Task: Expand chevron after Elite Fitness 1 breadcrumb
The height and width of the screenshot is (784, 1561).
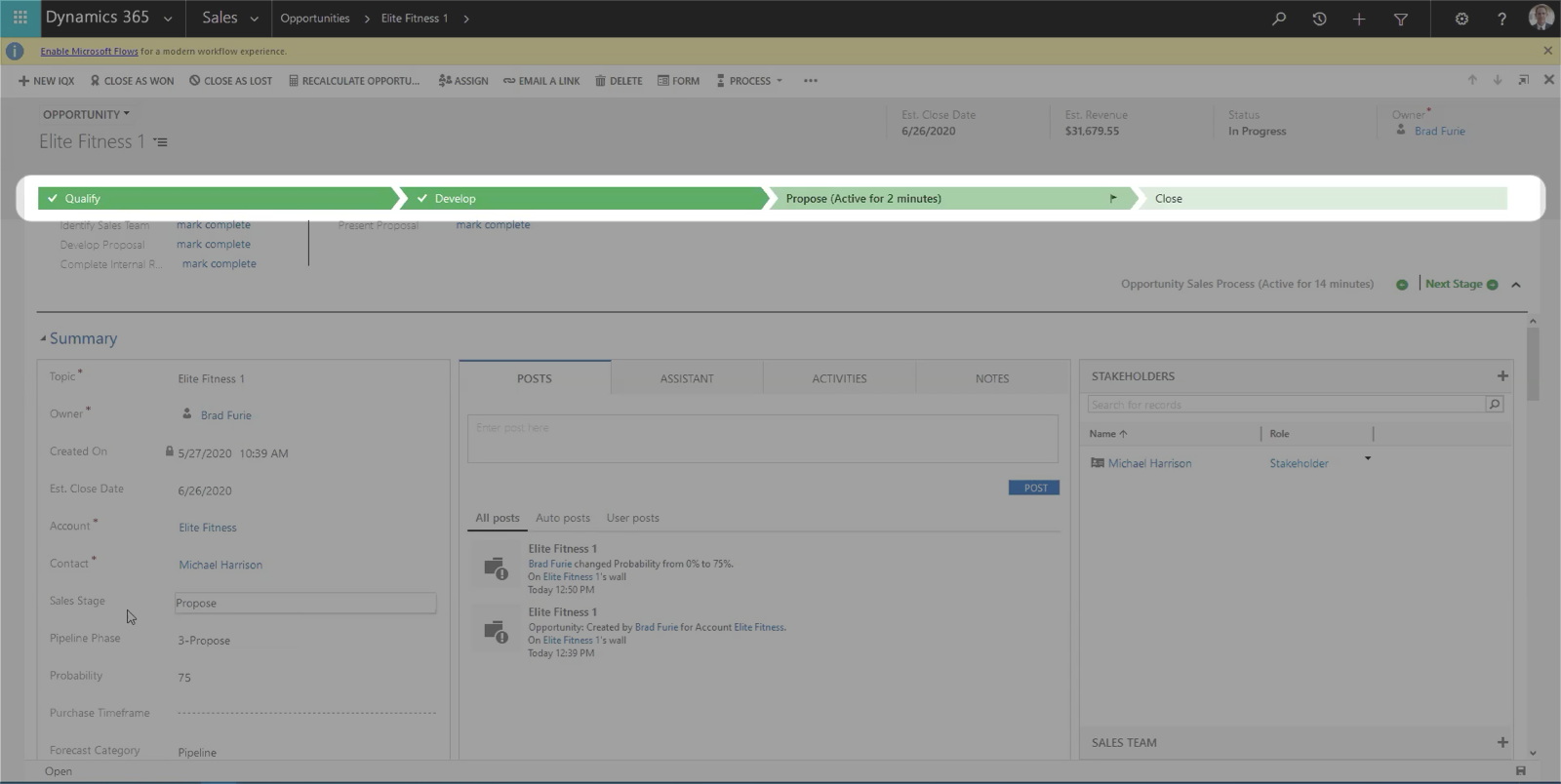Action: [466, 19]
